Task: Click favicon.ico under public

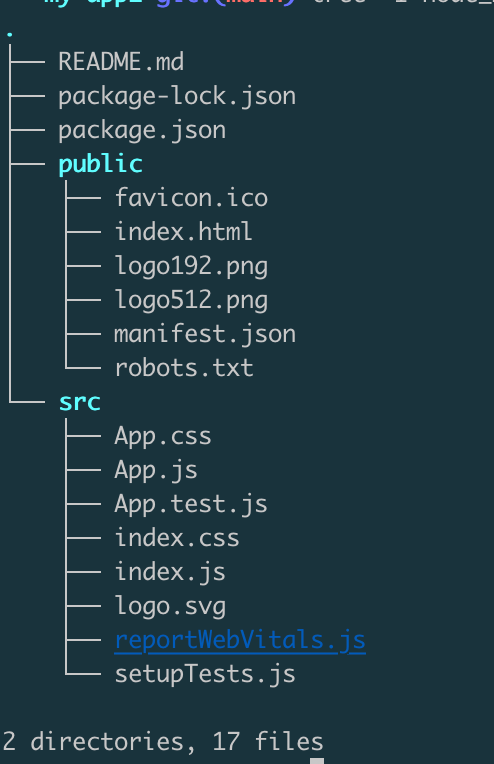Action: tap(191, 198)
